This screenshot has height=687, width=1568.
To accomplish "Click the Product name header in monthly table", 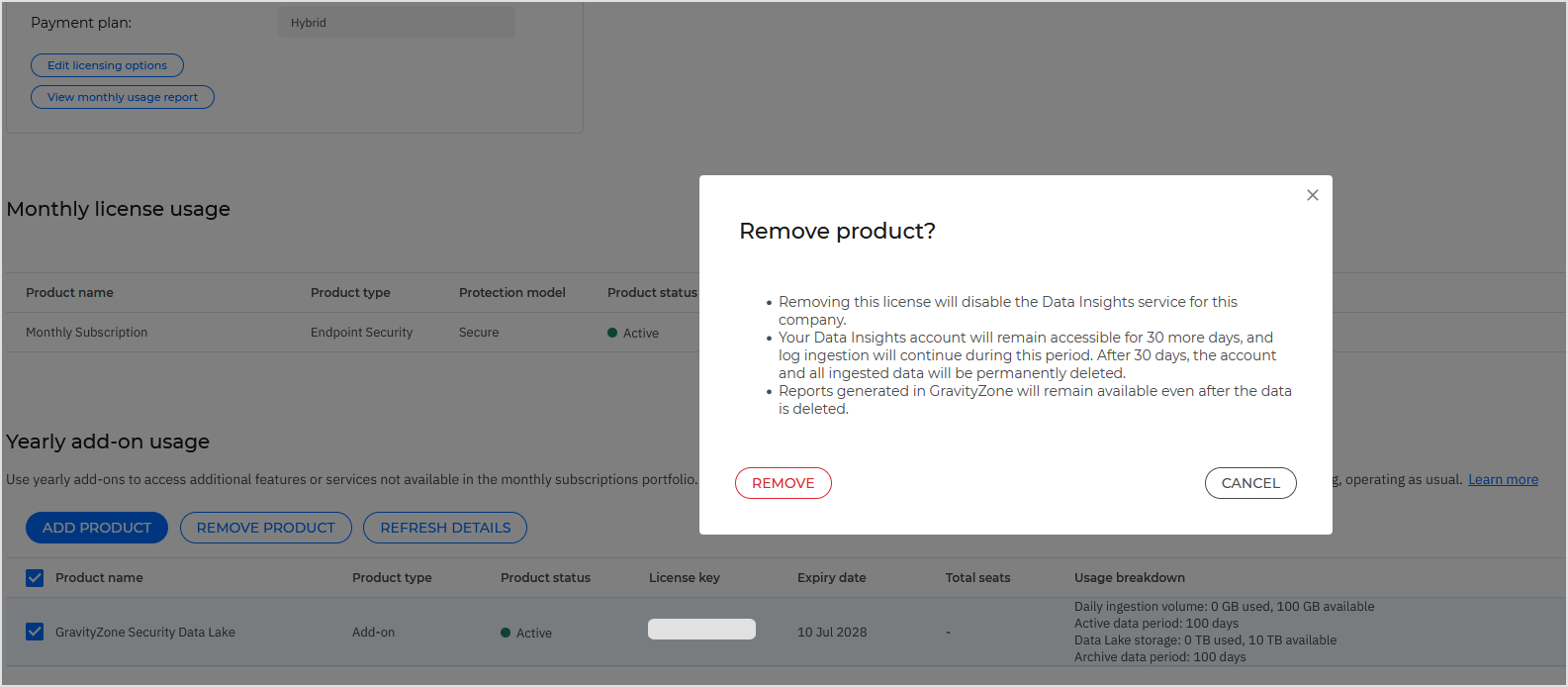I will (69, 293).
